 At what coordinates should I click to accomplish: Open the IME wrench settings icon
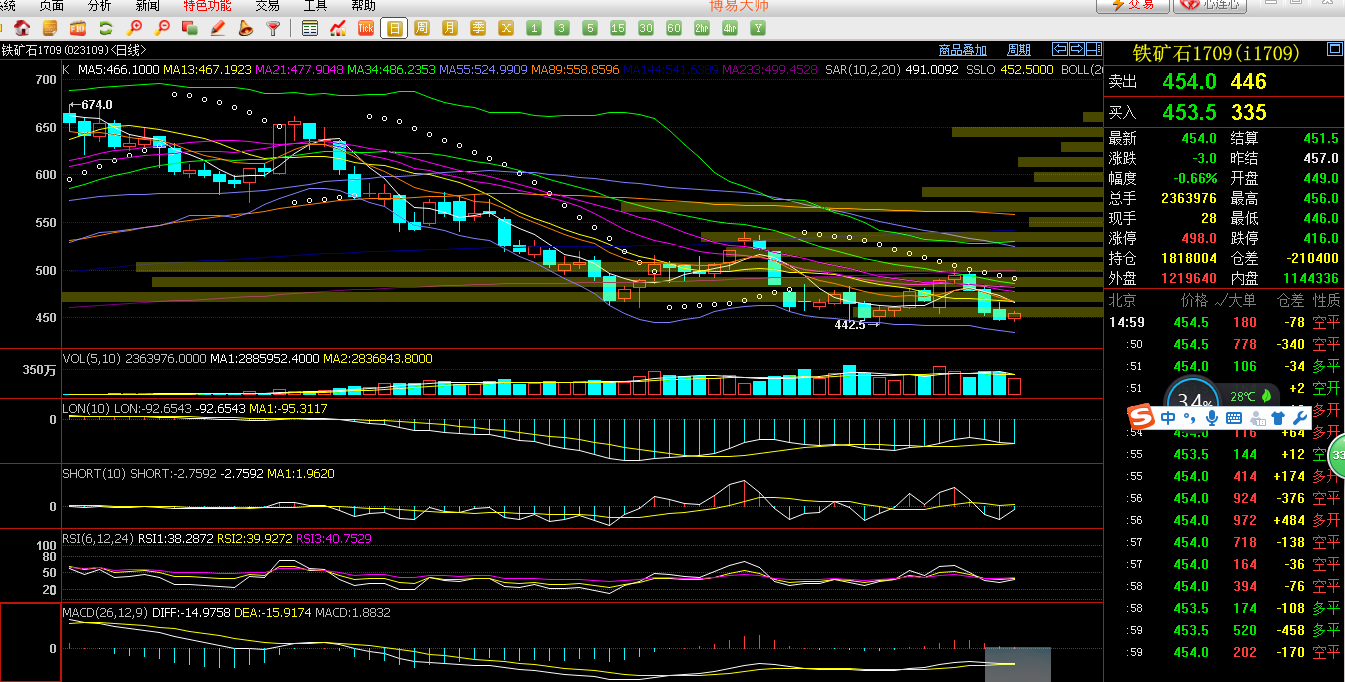(1299, 417)
